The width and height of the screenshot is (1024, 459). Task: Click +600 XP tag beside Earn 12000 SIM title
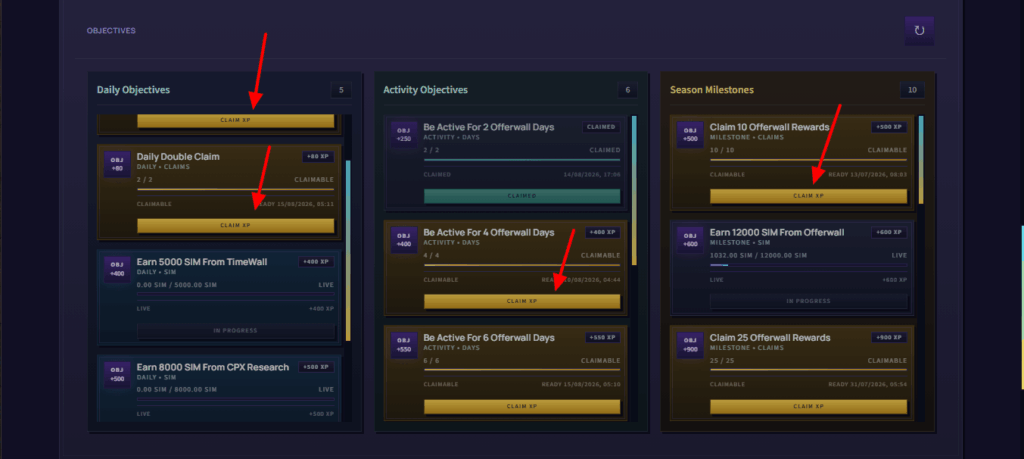point(889,232)
